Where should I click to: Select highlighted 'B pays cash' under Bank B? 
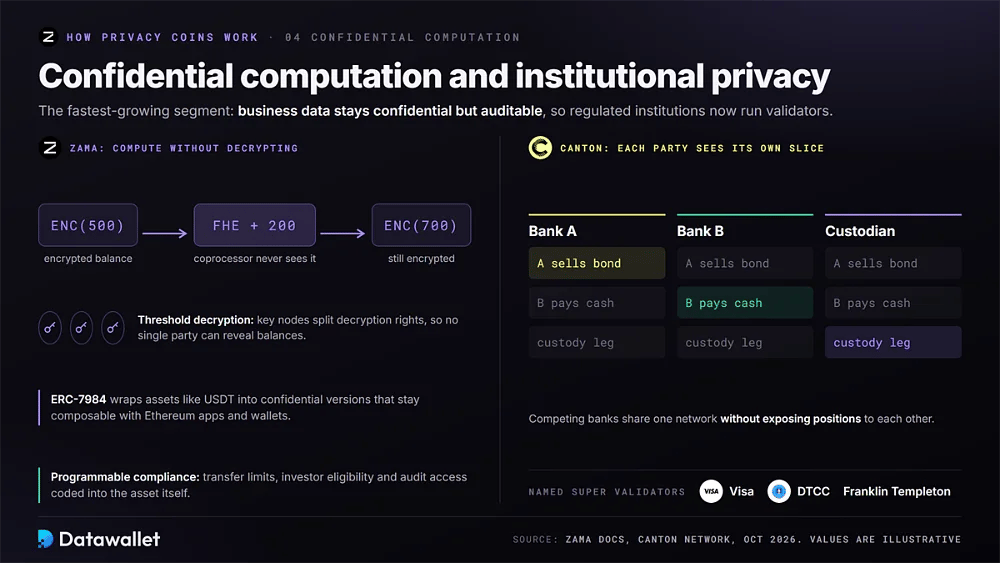pyautogui.click(x=745, y=303)
